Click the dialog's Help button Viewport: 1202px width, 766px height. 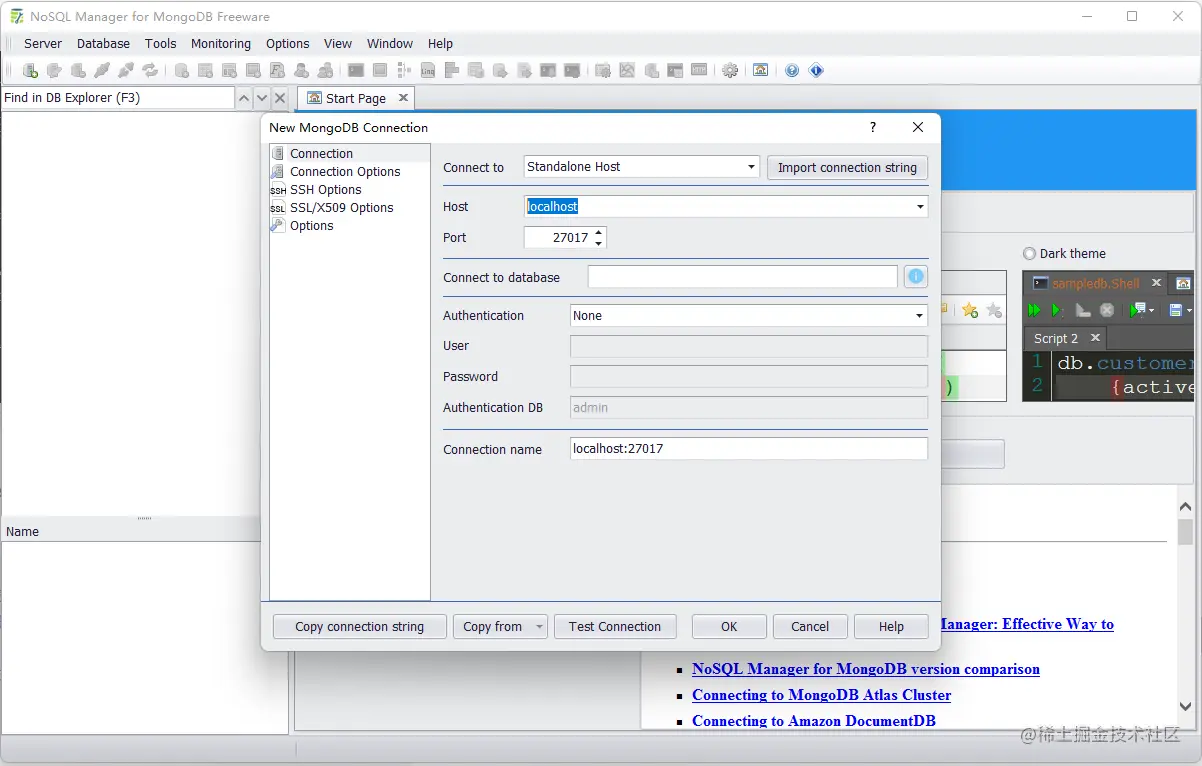tap(891, 627)
